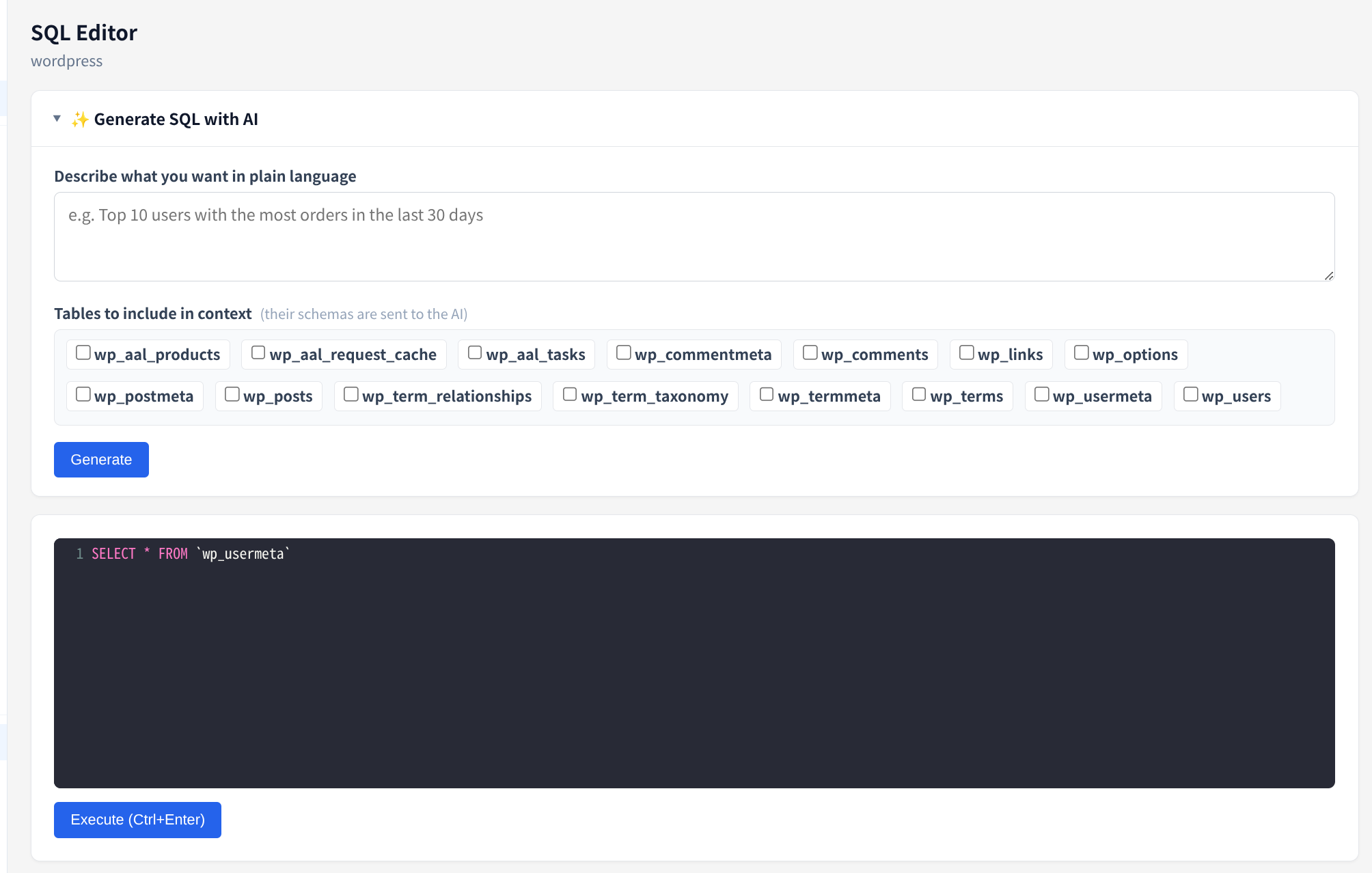Check wp_term_relationships for context

[351, 393]
